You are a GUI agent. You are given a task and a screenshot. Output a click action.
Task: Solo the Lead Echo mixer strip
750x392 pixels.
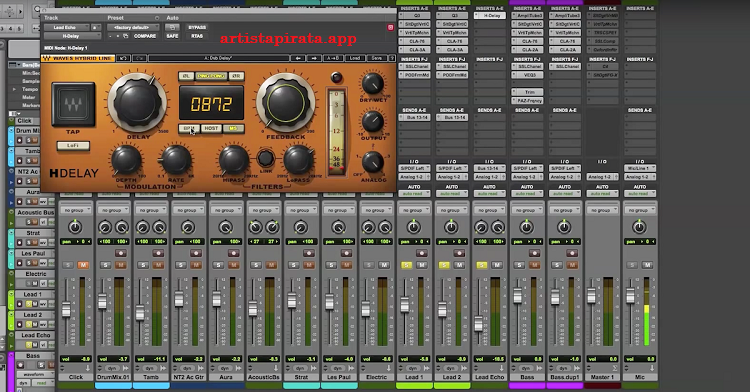(x=482, y=265)
